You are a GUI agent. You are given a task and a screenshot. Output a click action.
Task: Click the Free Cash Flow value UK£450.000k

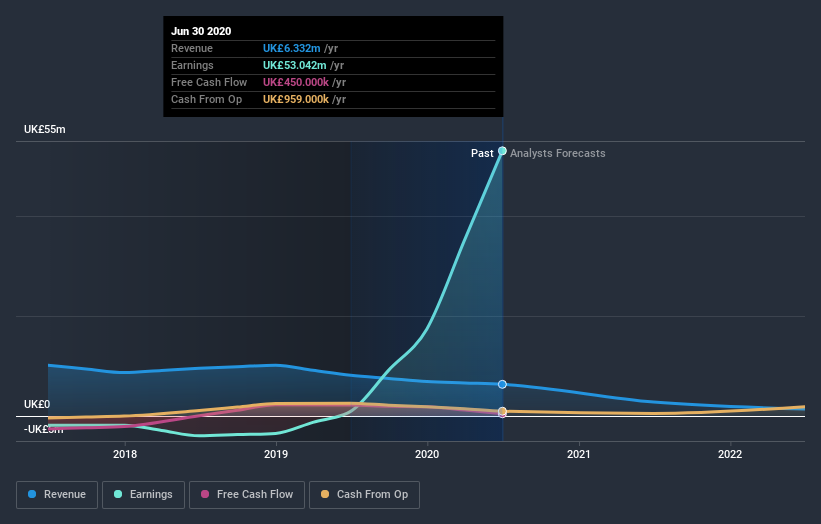pyautogui.click(x=296, y=82)
